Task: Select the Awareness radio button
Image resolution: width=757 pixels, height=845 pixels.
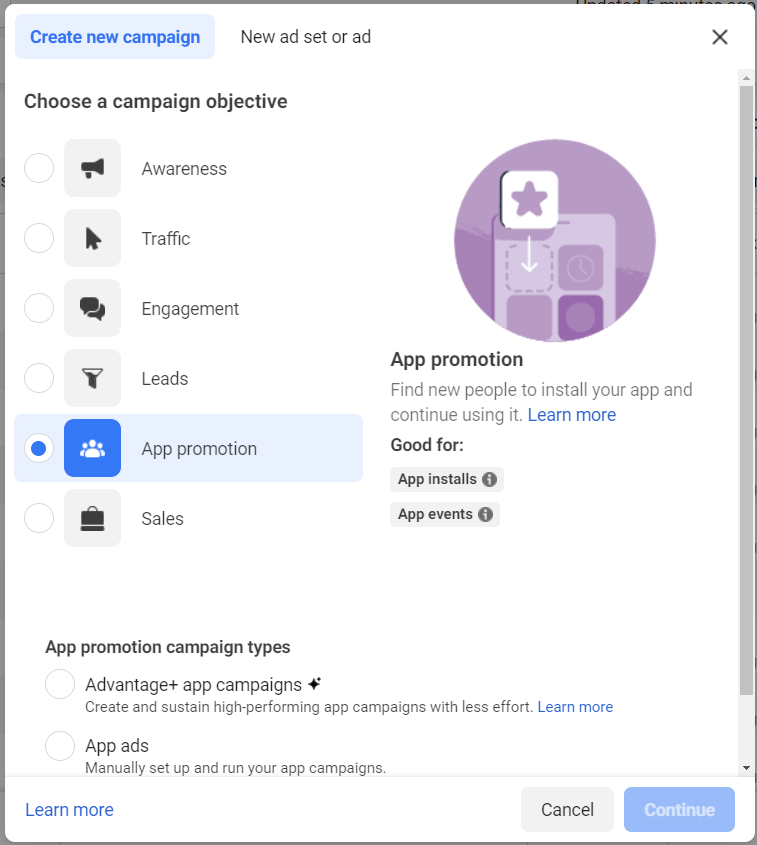Action: pyautogui.click(x=39, y=168)
